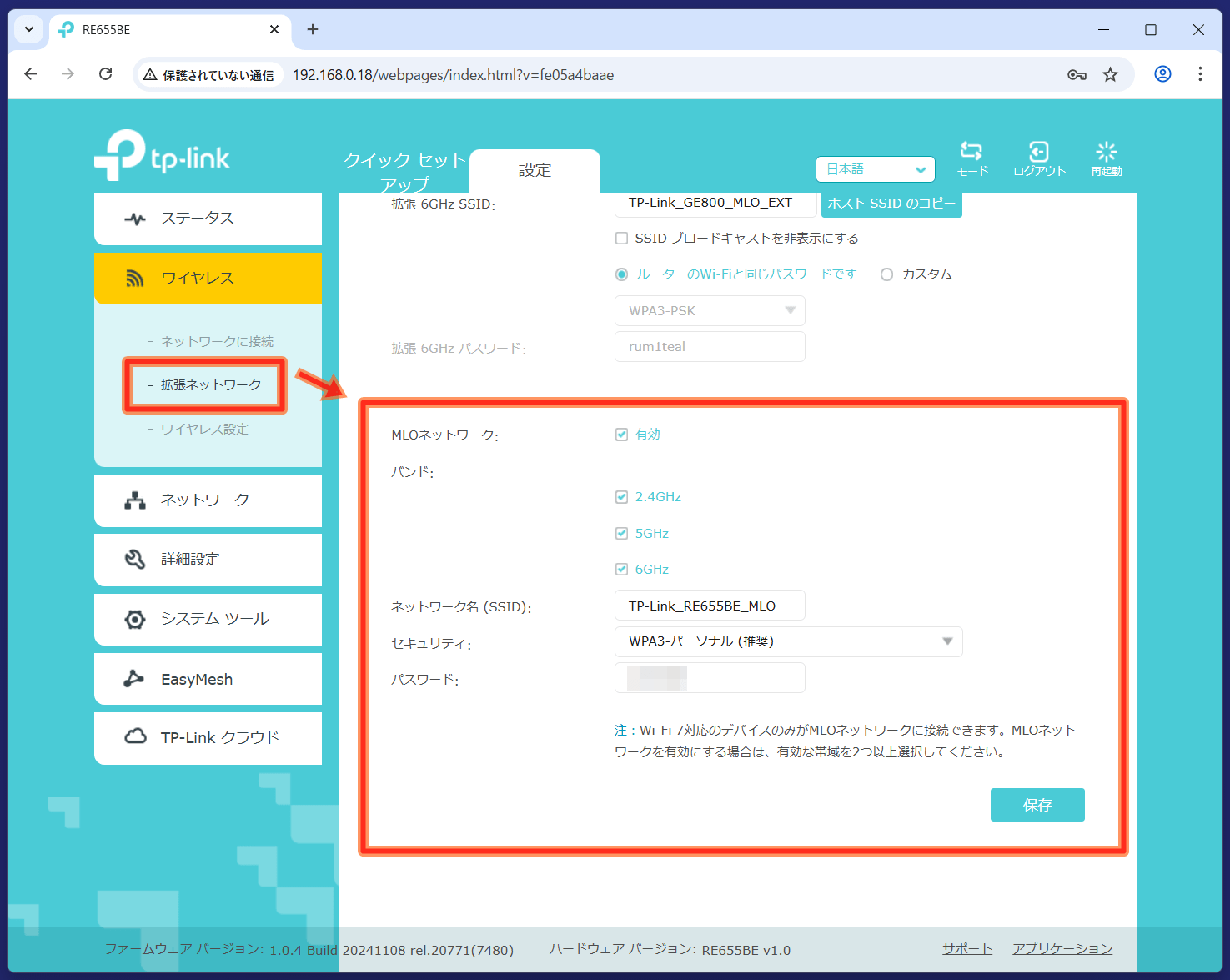Viewport: 1230px width, 980px height.
Task: Click ホスト SSID のコピー button
Action: (891, 204)
